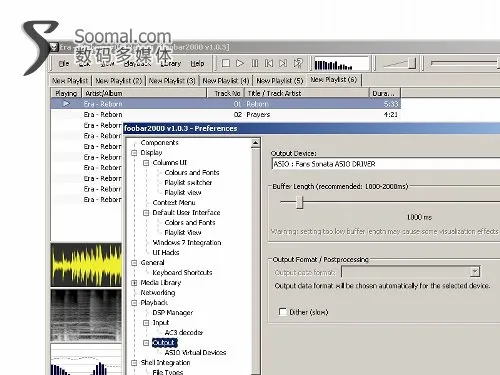Open the Help menu
The height and width of the screenshot is (375, 500).
197,63
